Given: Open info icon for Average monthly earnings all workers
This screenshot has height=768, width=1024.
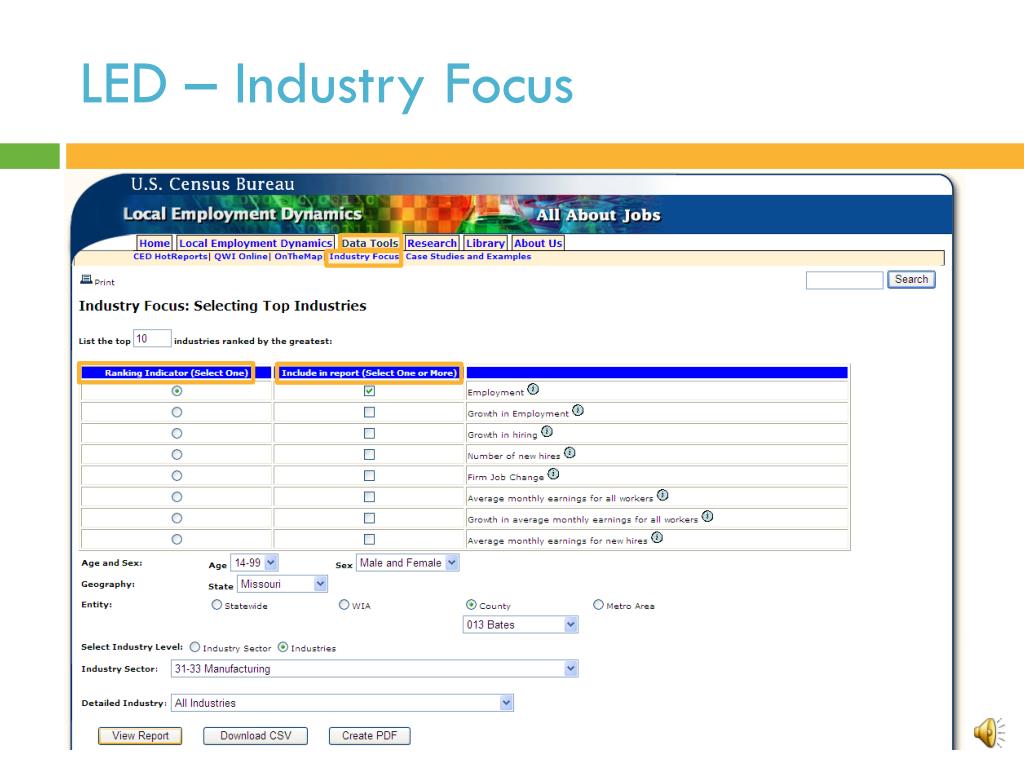Looking at the screenshot, I should (662, 495).
